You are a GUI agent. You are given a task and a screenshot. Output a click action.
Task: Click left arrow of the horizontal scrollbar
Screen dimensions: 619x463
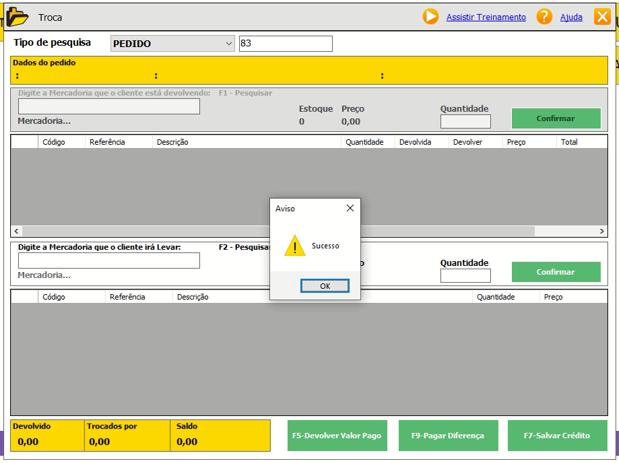pos(17,231)
